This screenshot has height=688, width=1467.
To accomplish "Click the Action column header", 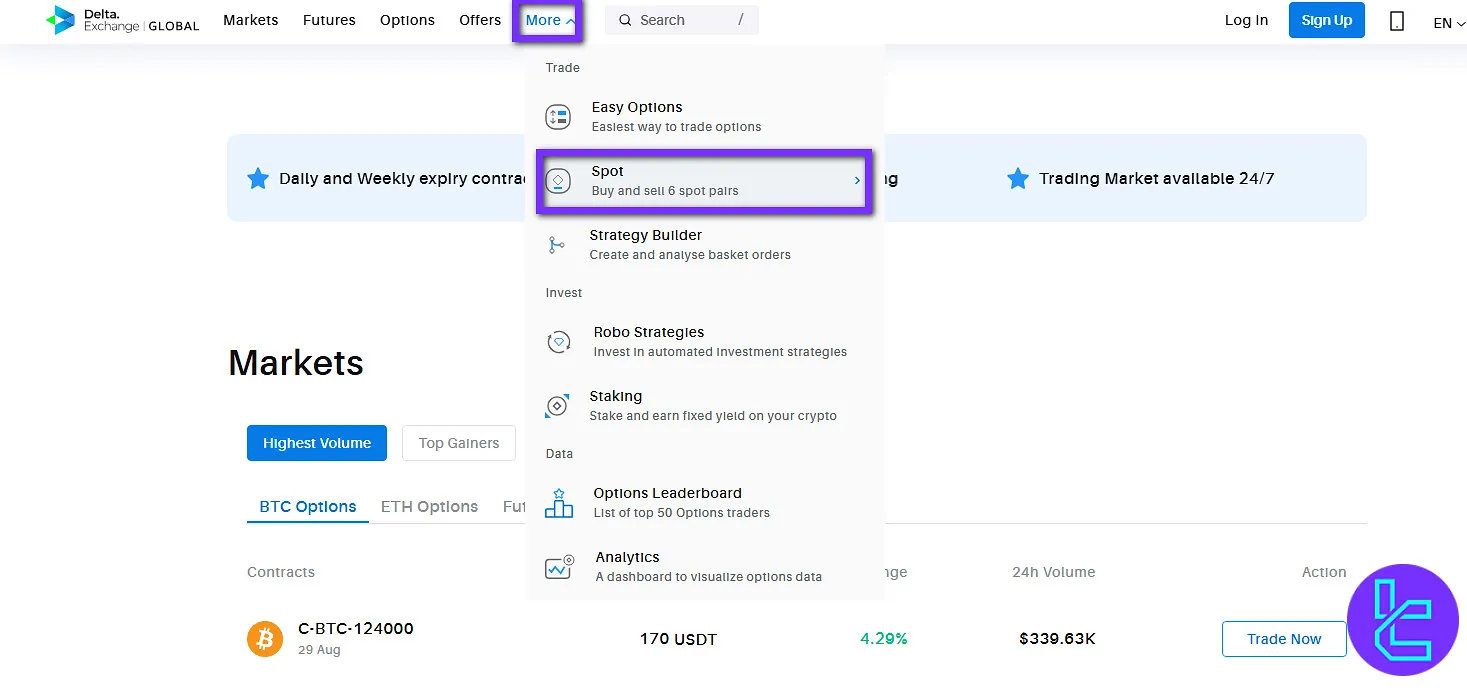I will point(1324,572).
